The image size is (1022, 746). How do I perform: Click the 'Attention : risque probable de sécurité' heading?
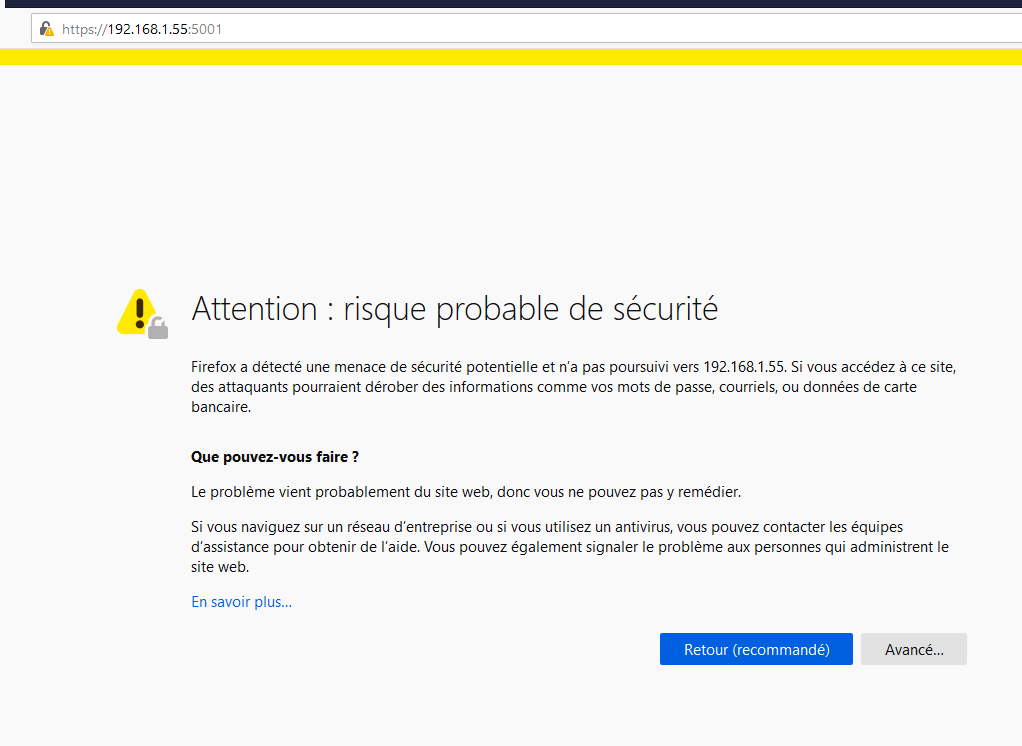click(x=454, y=309)
